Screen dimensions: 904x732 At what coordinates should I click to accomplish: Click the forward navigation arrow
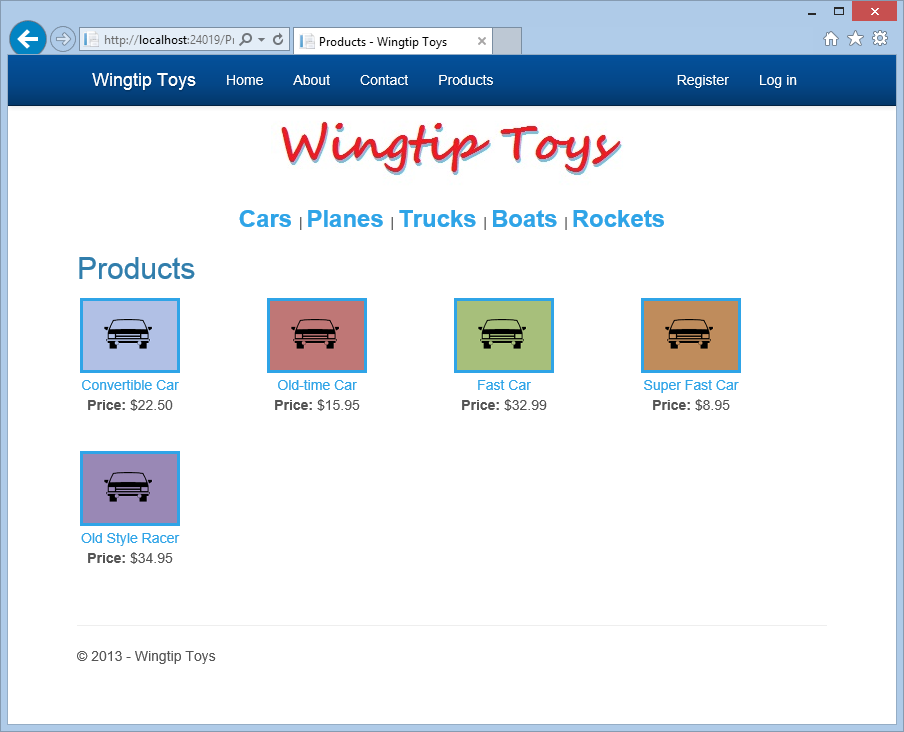pyautogui.click(x=62, y=38)
